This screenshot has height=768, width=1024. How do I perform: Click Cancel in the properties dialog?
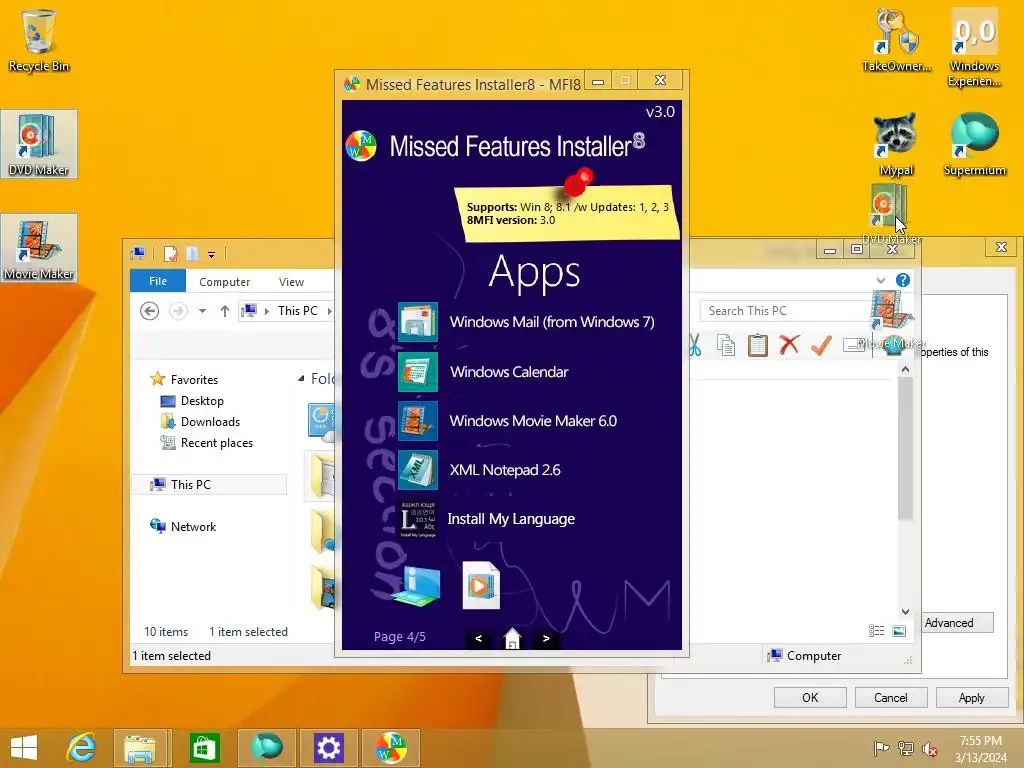(x=891, y=697)
